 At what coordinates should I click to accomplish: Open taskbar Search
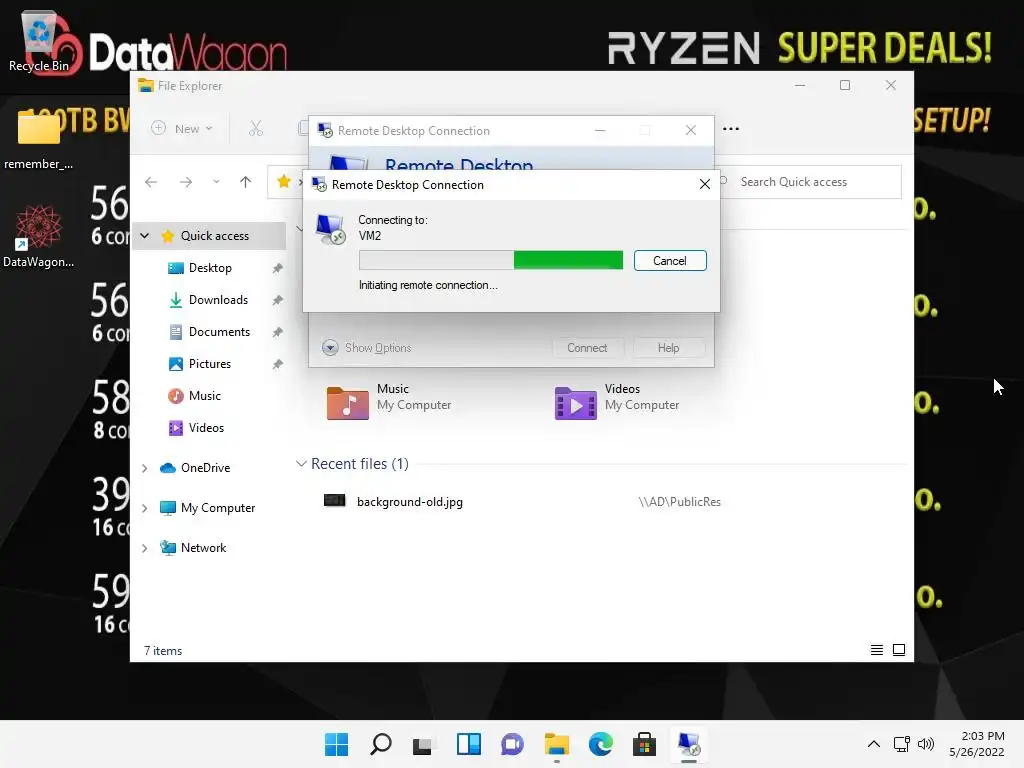click(381, 744)
